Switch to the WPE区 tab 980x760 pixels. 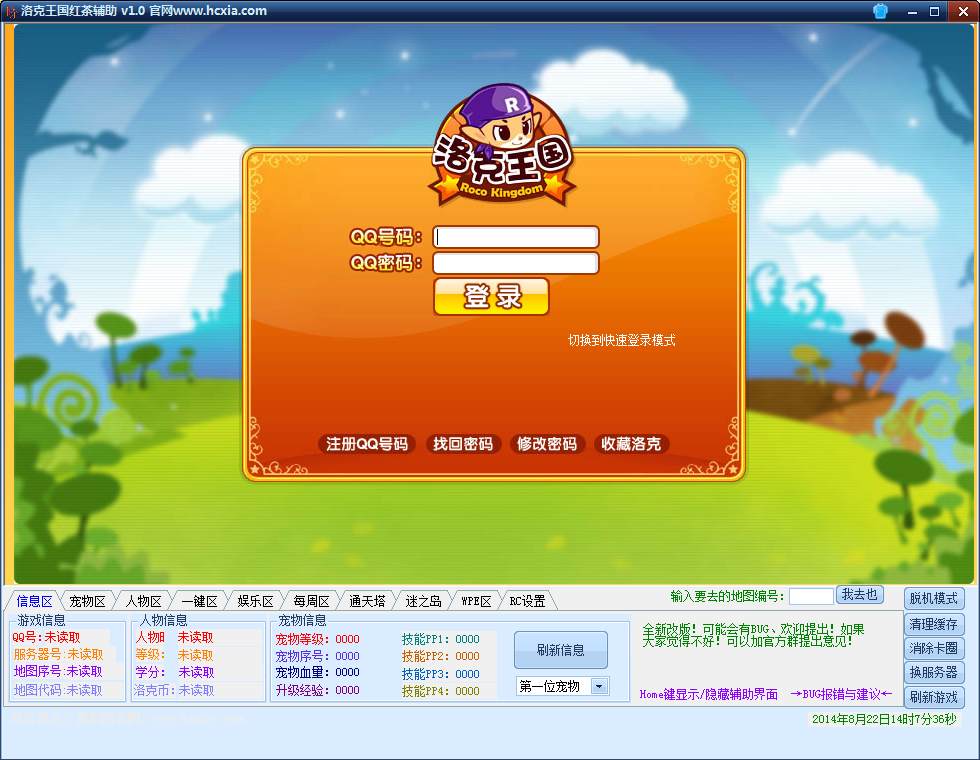point(476,601)
